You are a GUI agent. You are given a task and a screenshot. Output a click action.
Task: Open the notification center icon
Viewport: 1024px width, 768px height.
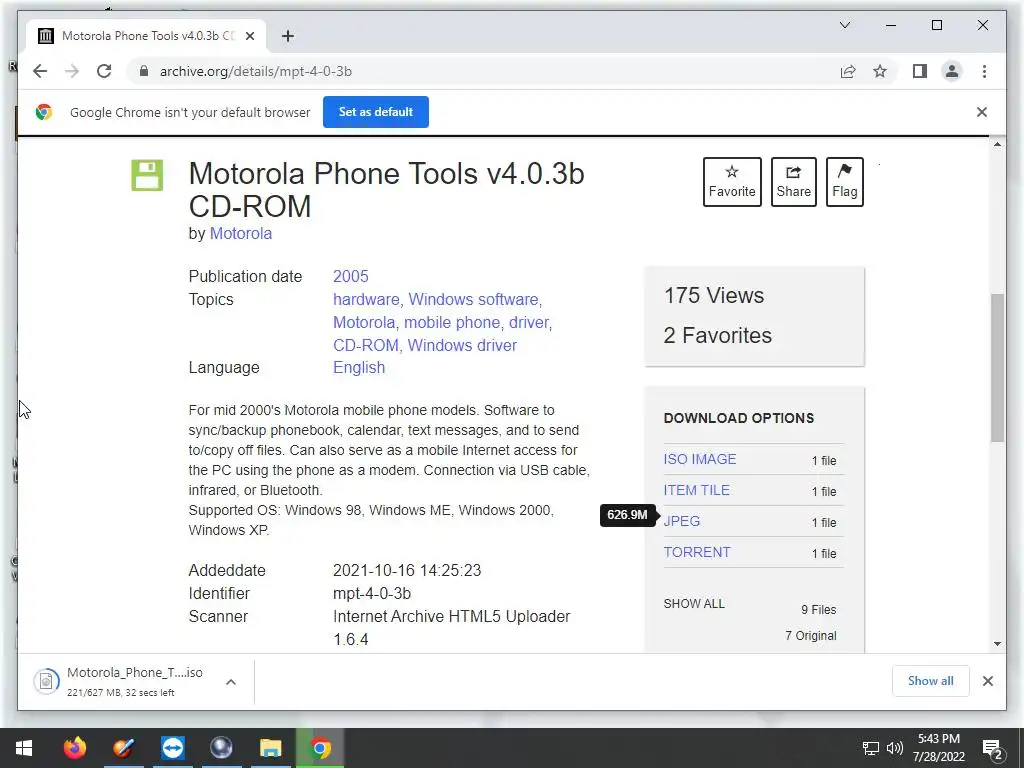pos(993,749)
